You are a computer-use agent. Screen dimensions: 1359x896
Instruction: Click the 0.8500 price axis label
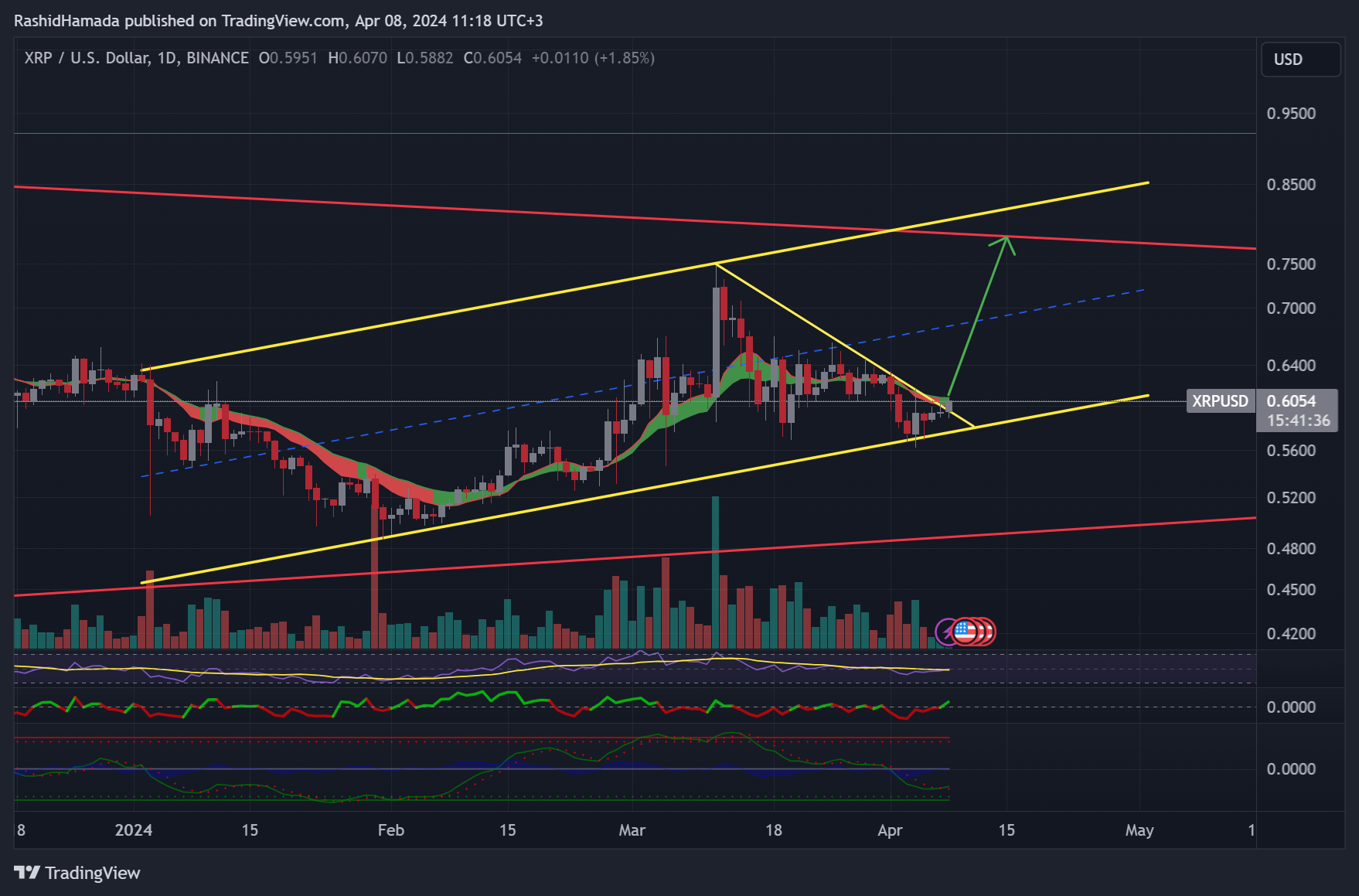click(x=1291, y=185)
